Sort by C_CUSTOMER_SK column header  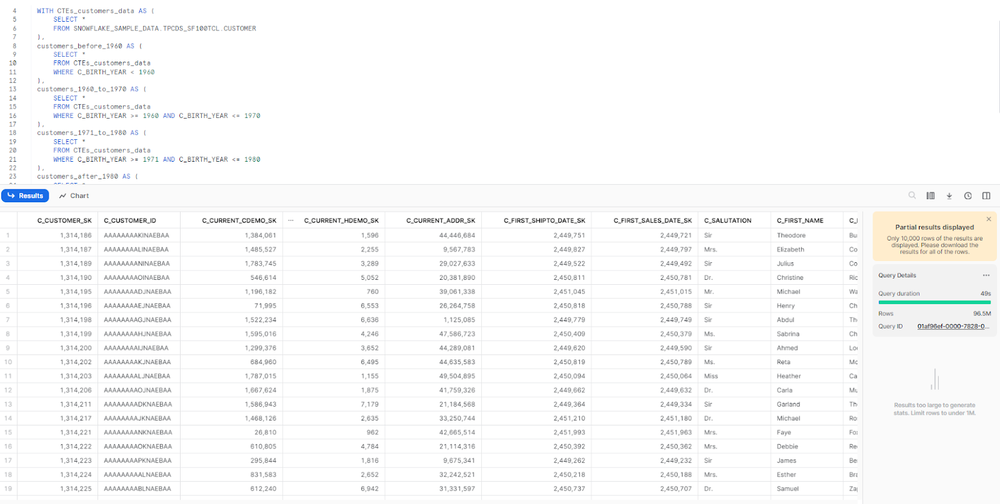tap(64, 221)
